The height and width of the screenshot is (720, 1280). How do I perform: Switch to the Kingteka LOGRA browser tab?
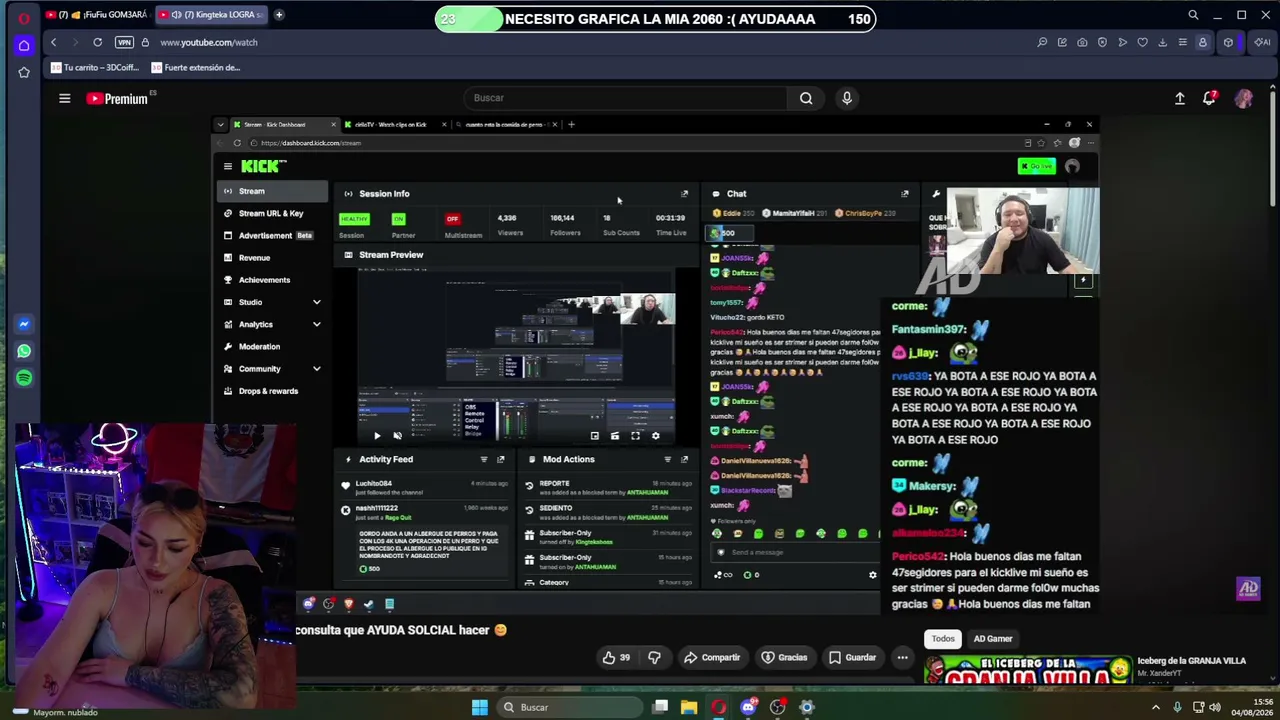pos(212,15)
